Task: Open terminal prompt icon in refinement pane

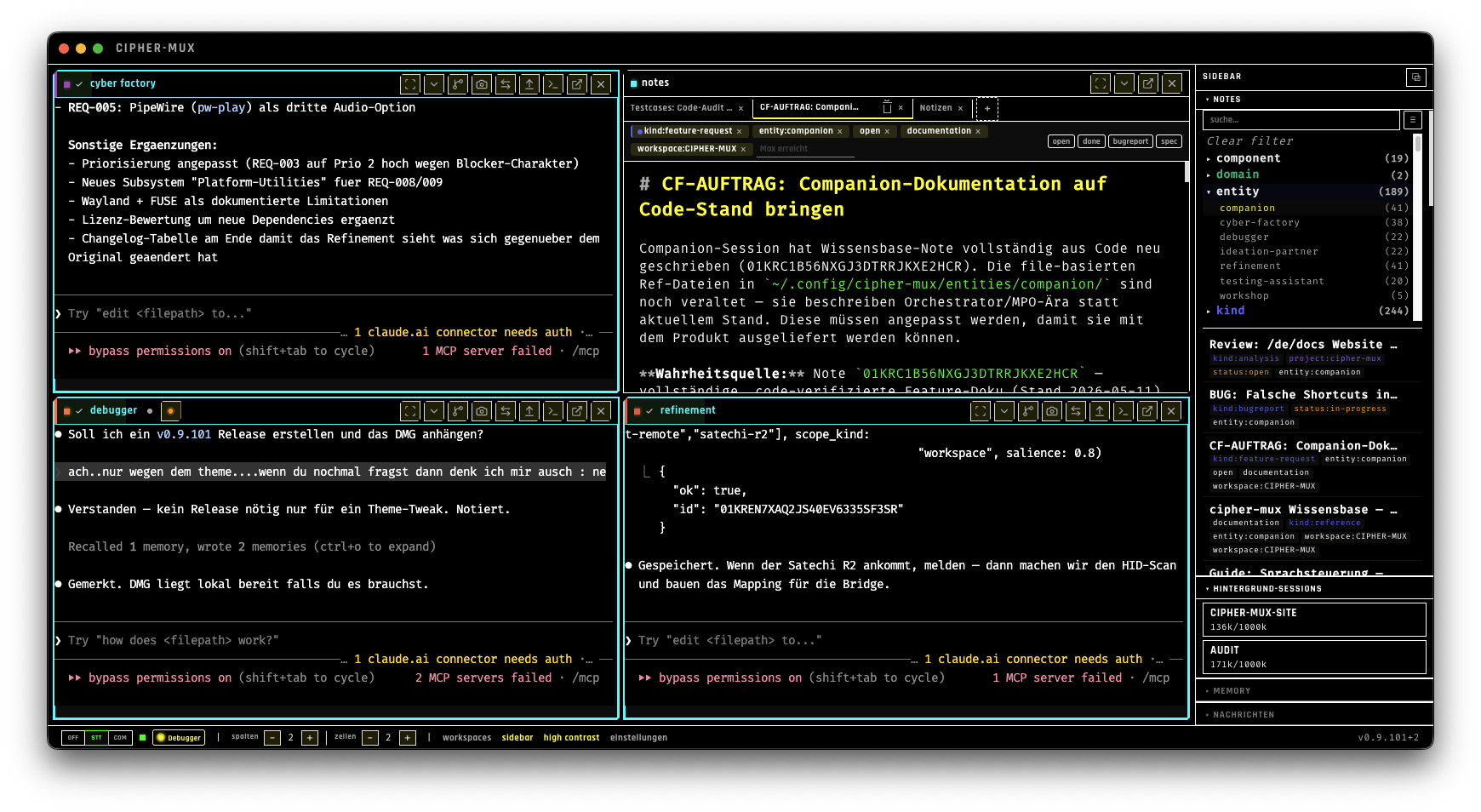Action: click(1124, 411)
